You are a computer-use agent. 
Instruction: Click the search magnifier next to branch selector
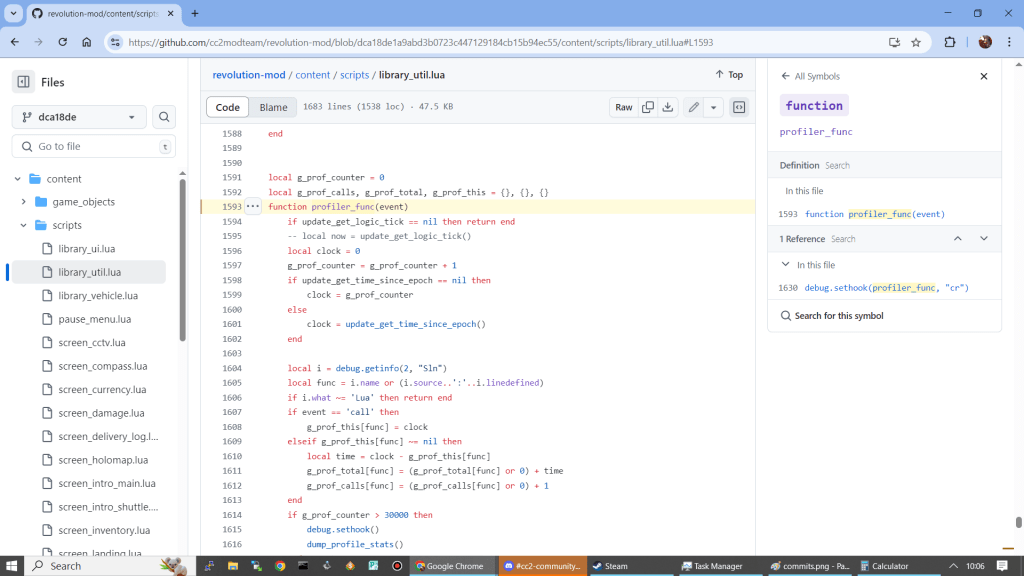[164, 117]
